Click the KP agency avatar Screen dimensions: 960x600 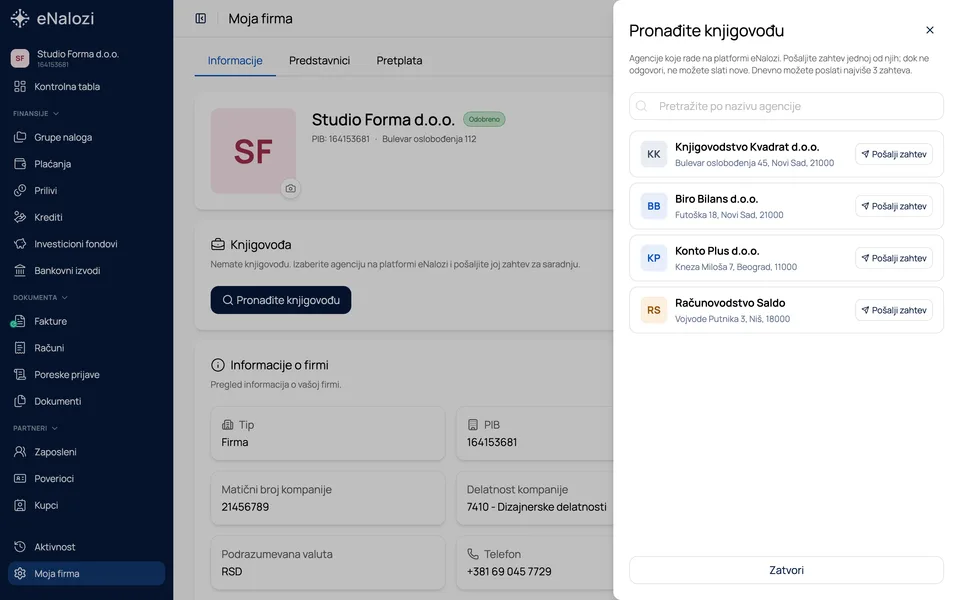point(654,258)
